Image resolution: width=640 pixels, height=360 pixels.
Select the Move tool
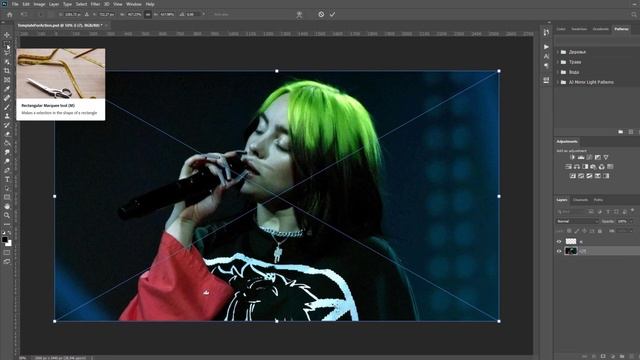pos(7,35)
